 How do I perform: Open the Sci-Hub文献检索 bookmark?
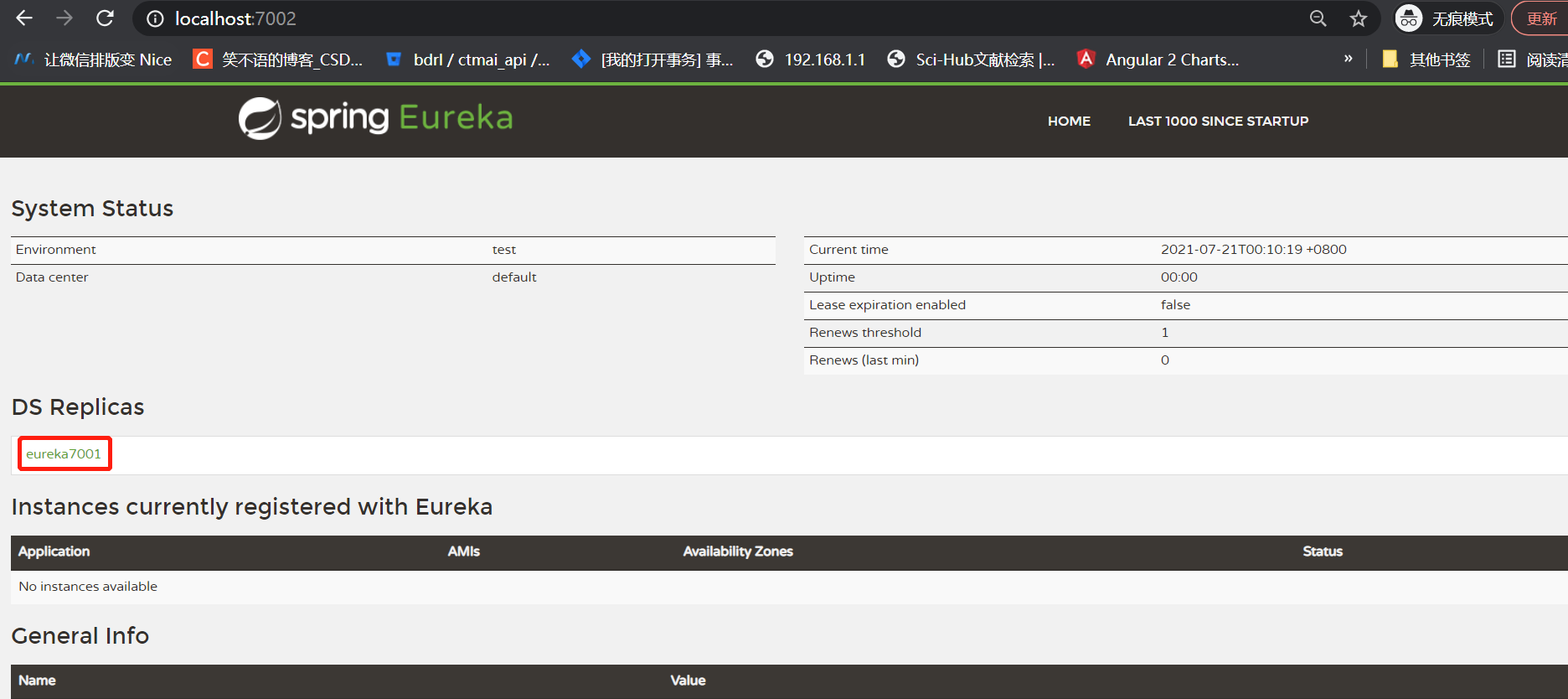tap(972, 60)
